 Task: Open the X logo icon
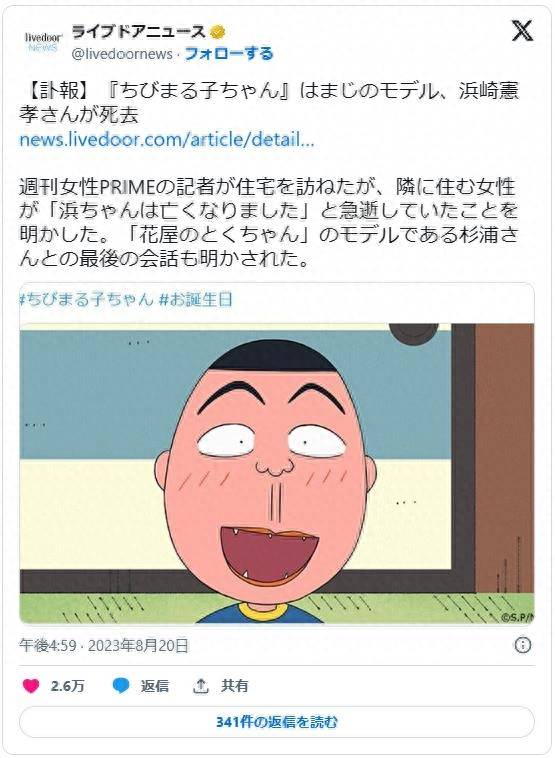(x=522, y=31)
